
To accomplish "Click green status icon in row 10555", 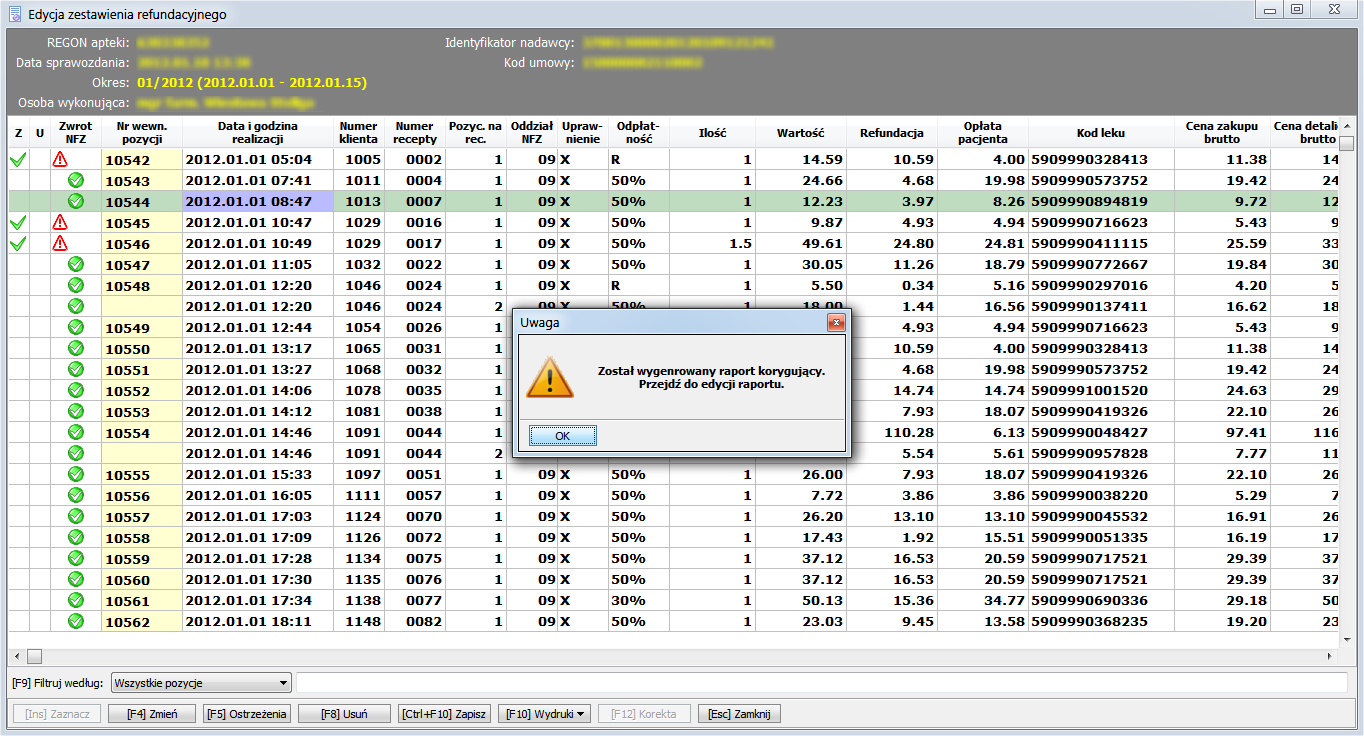I will [x=76, y=474].
